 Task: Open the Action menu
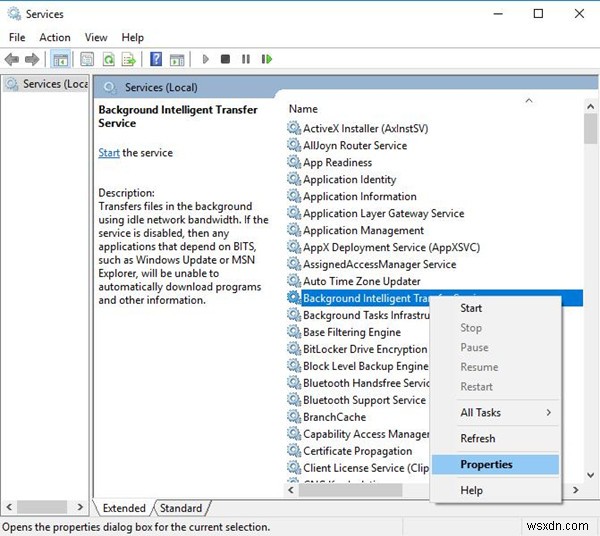click(x=55, y=37)
